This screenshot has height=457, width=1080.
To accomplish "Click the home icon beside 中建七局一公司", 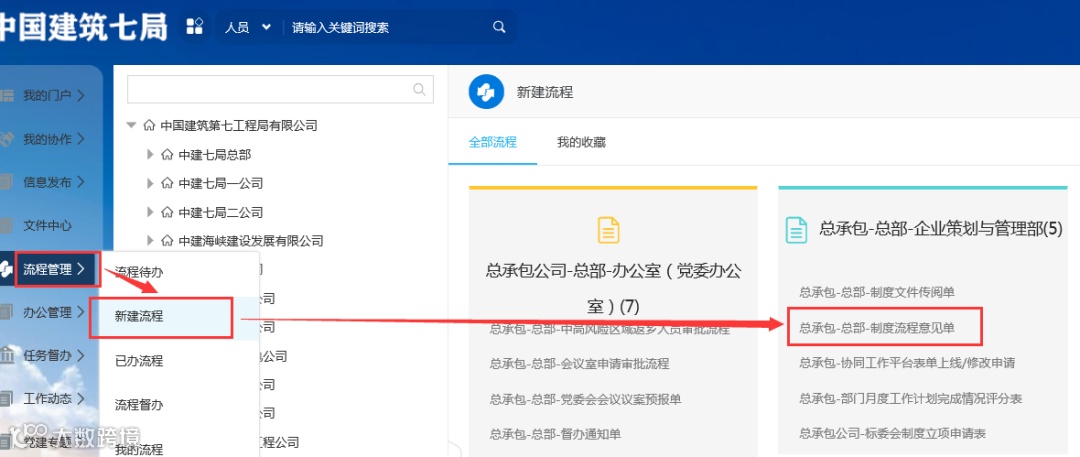I will pyautogui.click(x=167, y=183).
